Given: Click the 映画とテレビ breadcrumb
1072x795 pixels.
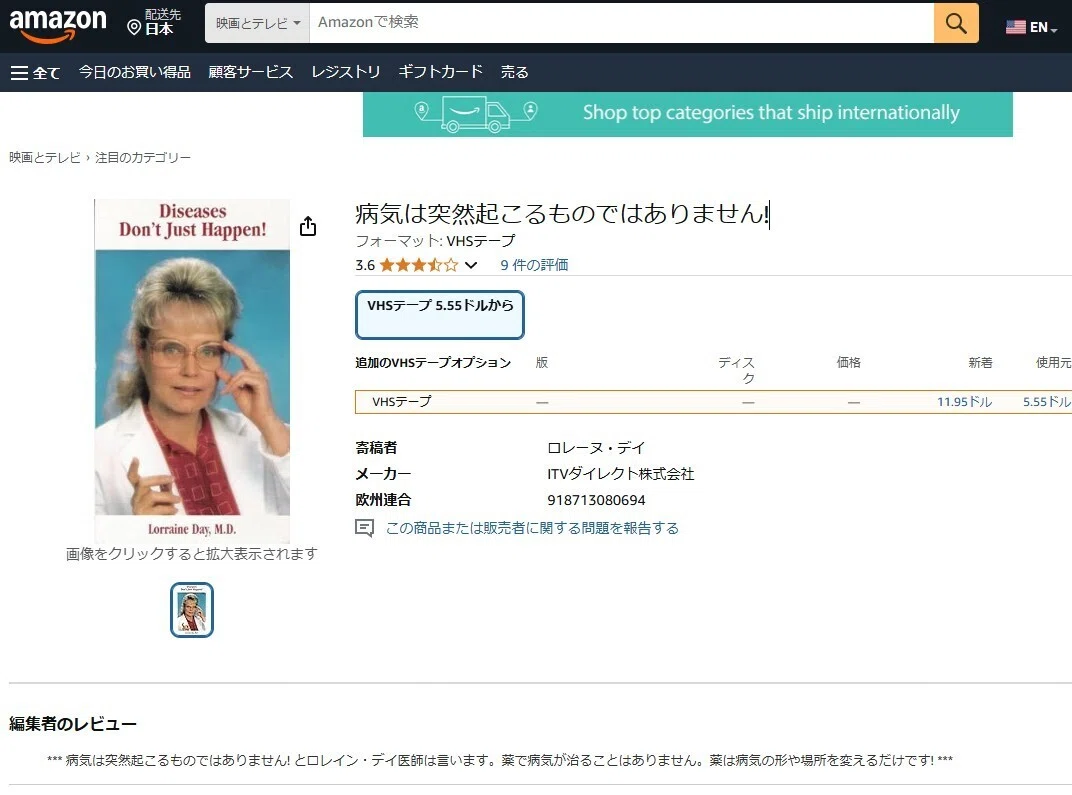Looking at the screenshot, I should click(x=44, y=158).
